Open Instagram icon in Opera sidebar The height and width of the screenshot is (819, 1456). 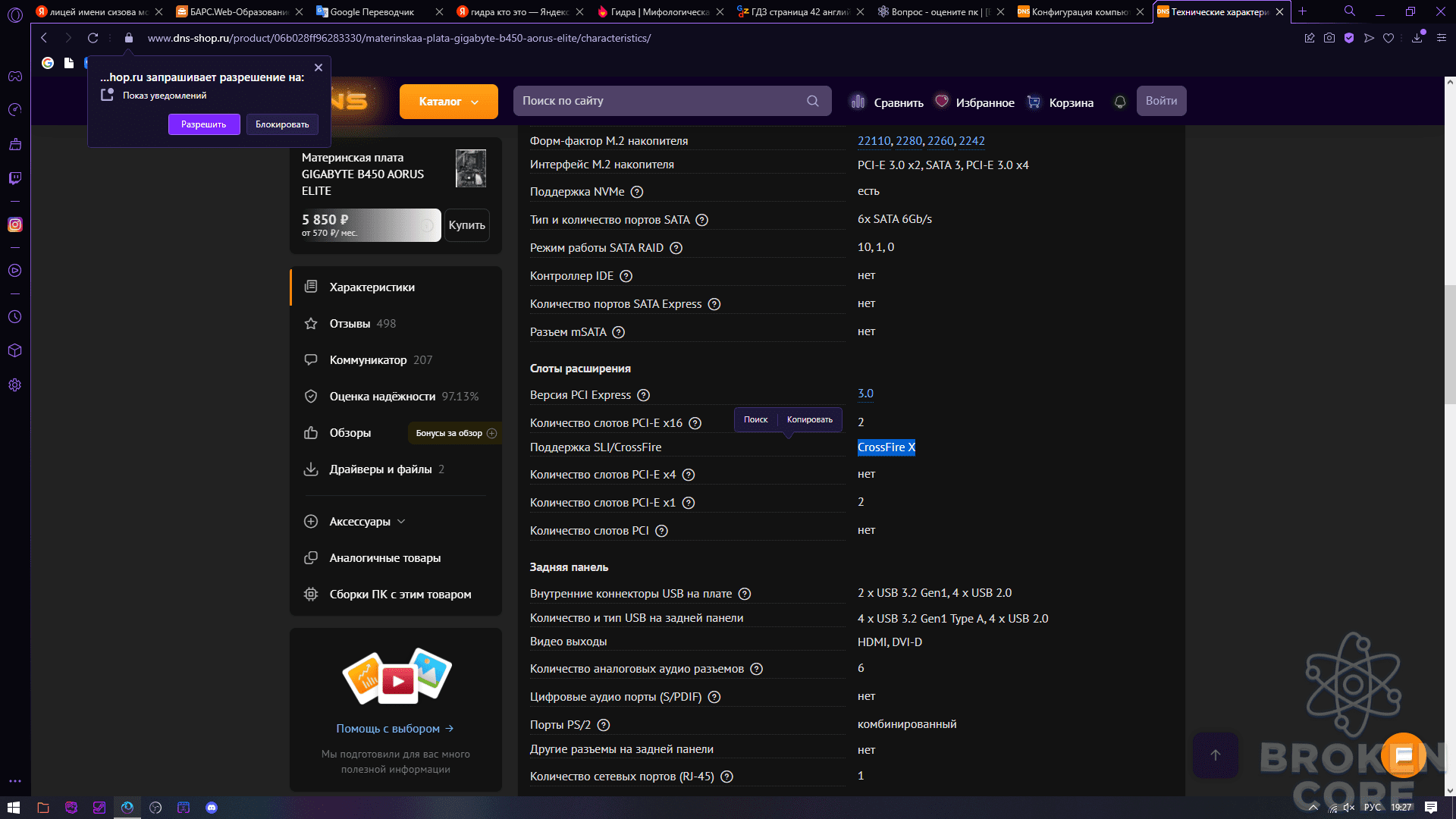click(x=14, y=224)
